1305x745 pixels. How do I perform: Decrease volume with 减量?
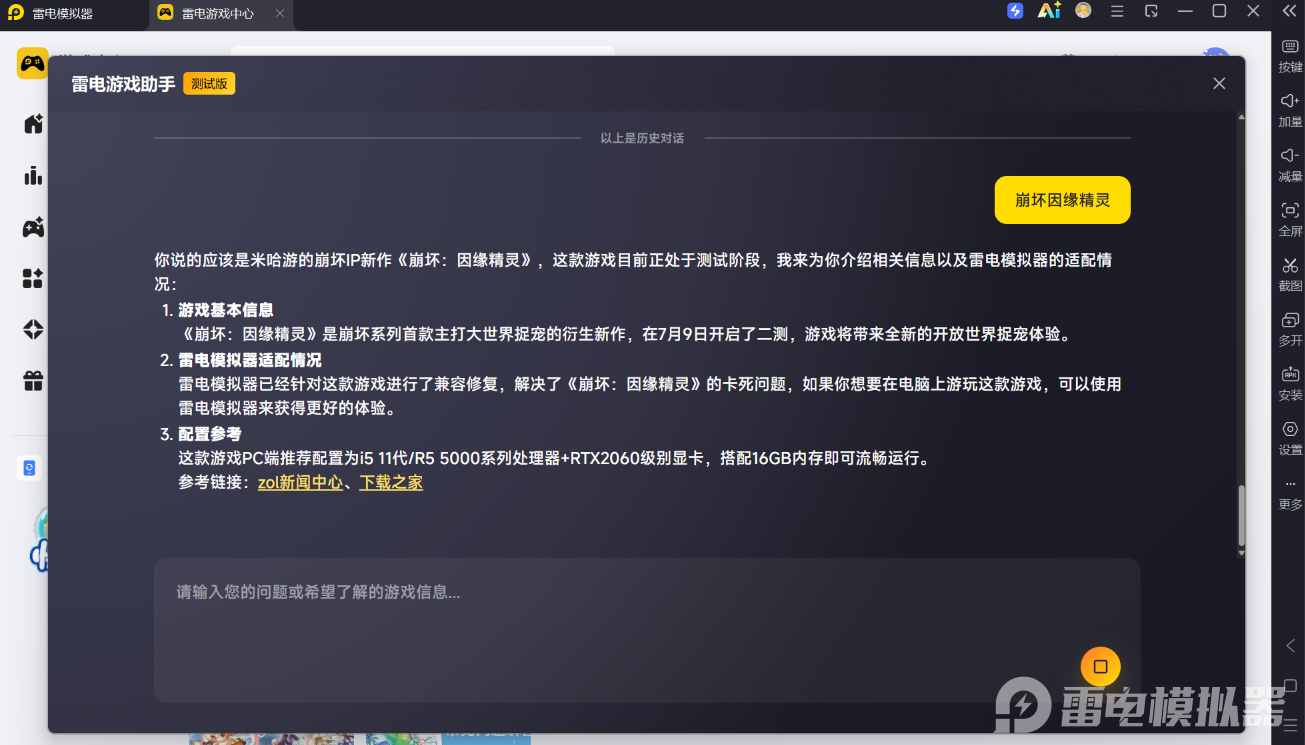coord(1290,165)
